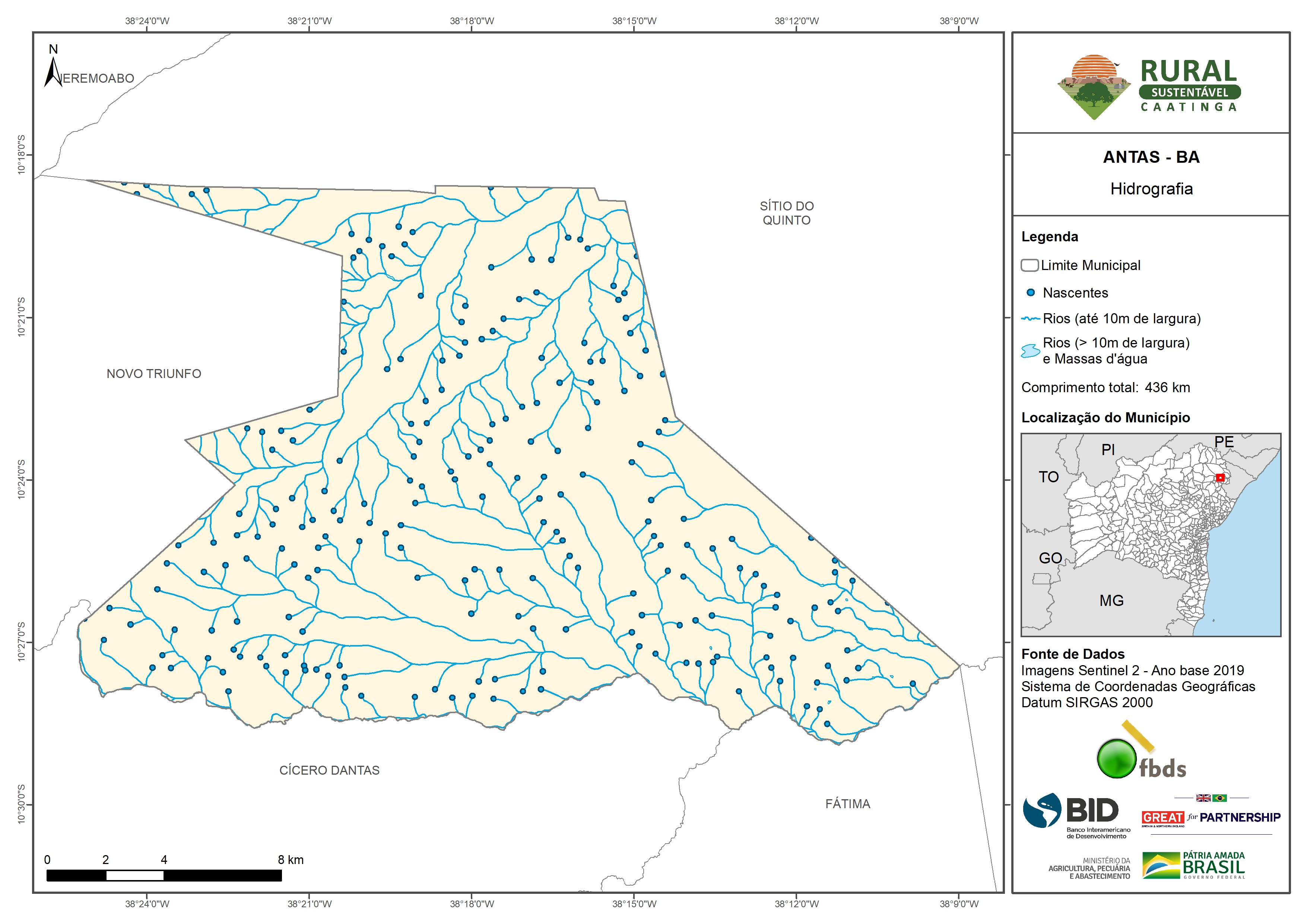
Task: Click the FÁTIMA municipality label
Action: (848, 804)
